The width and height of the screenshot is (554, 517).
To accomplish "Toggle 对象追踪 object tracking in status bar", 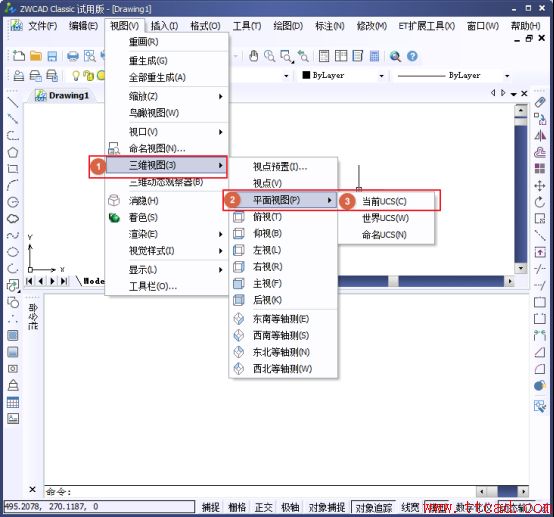I will (374, 507).
